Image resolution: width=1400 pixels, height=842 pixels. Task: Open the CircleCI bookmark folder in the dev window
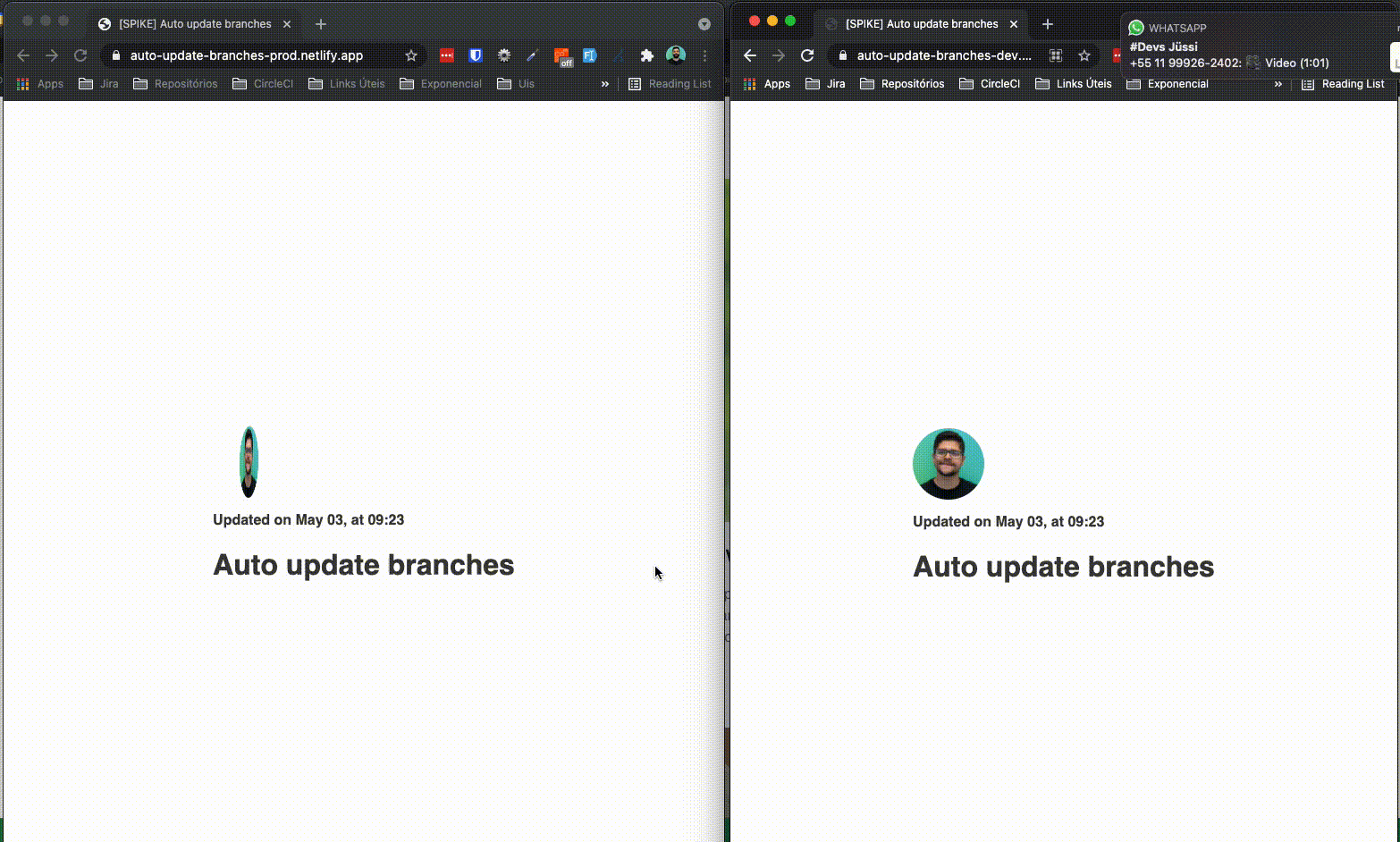990,84
